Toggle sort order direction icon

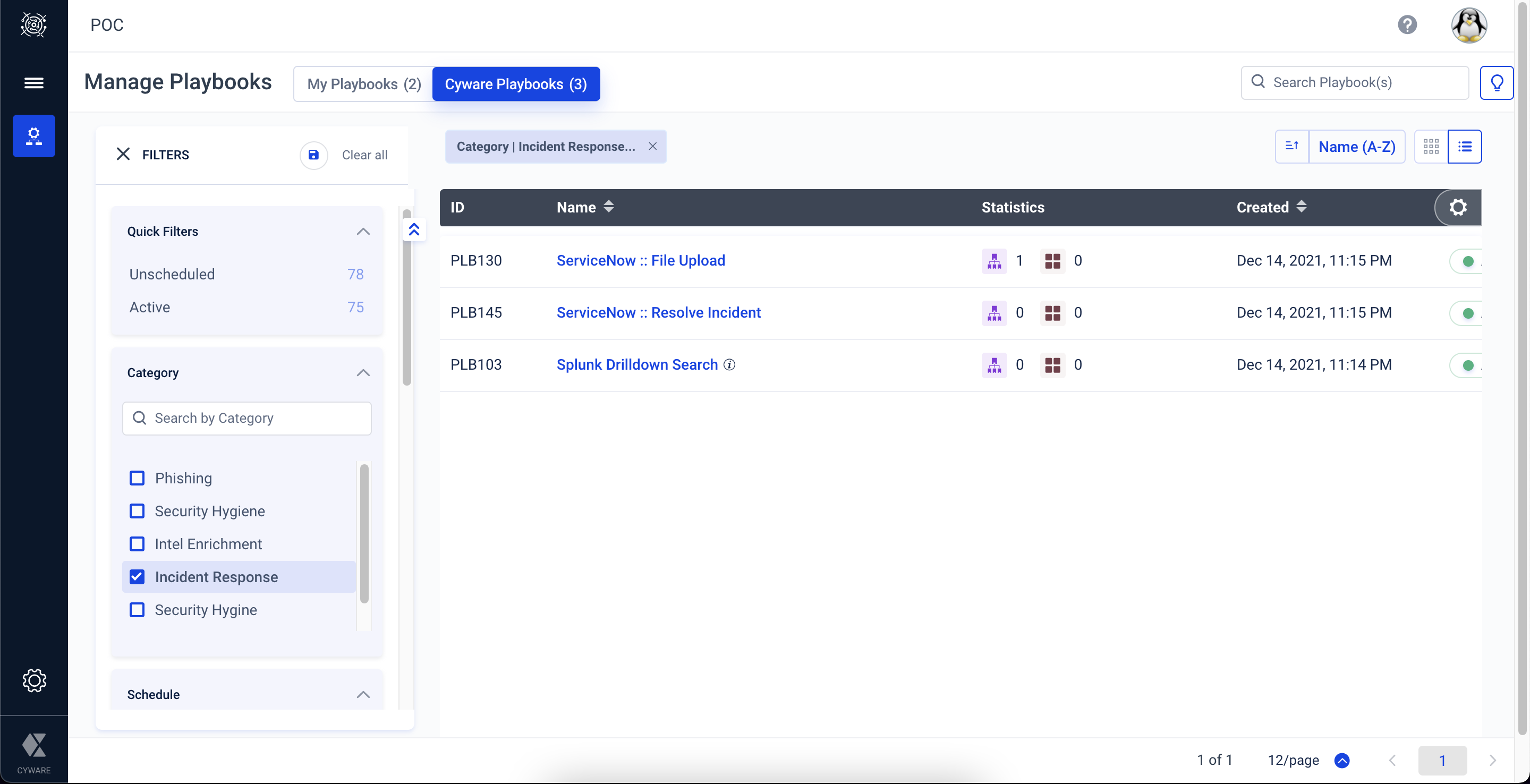pos(1291,146)
